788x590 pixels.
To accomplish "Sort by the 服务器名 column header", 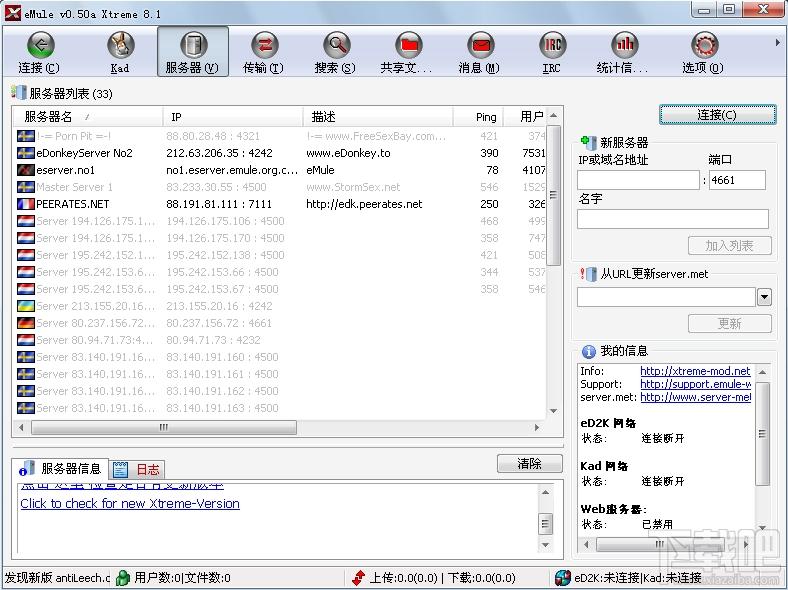I will pyautogui.click(x=88, y=117).
